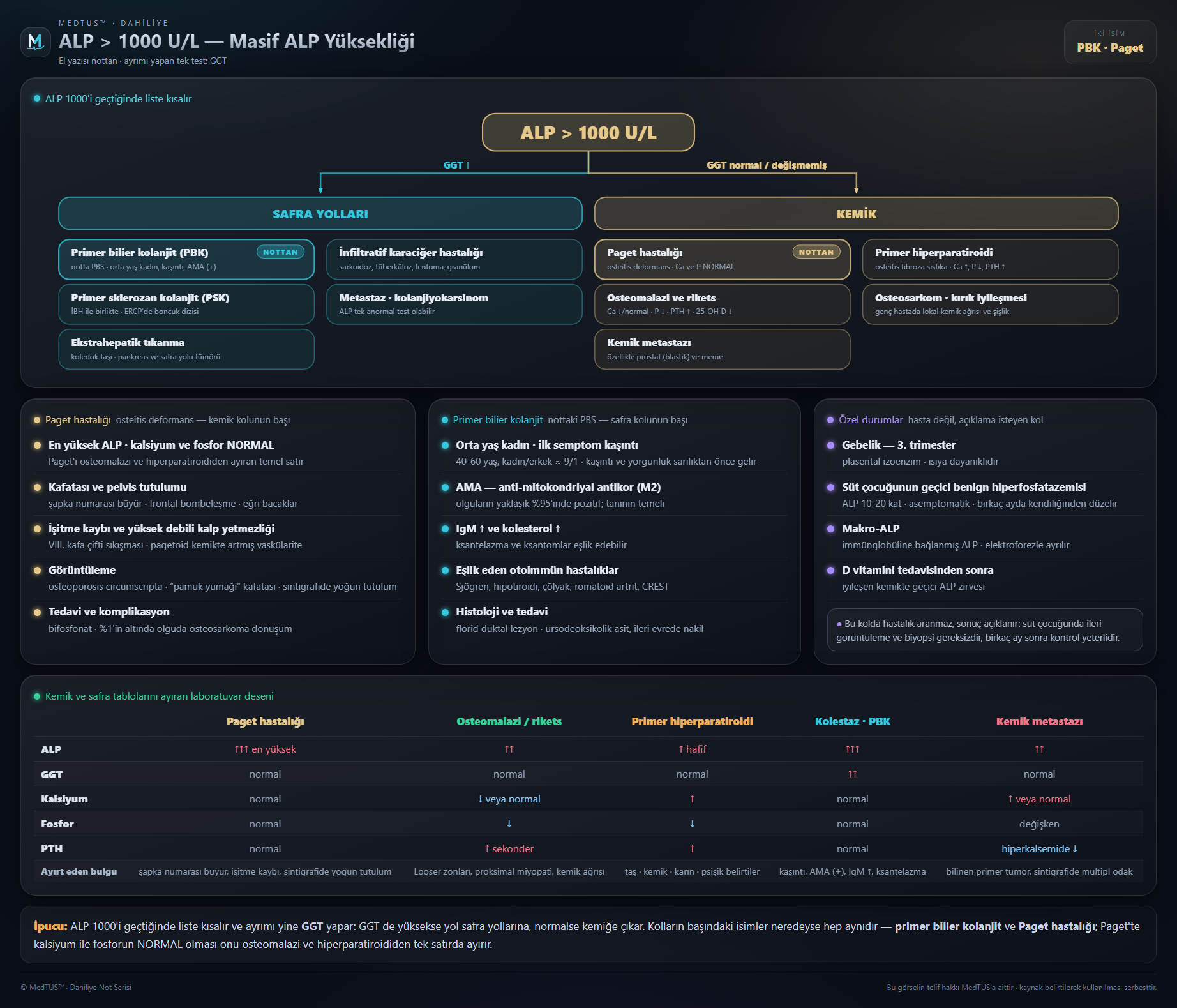The image size is (1177, 1008).
Task: Click the KEMİK header box
Action: pyautogui.click(x=856, y=213)
